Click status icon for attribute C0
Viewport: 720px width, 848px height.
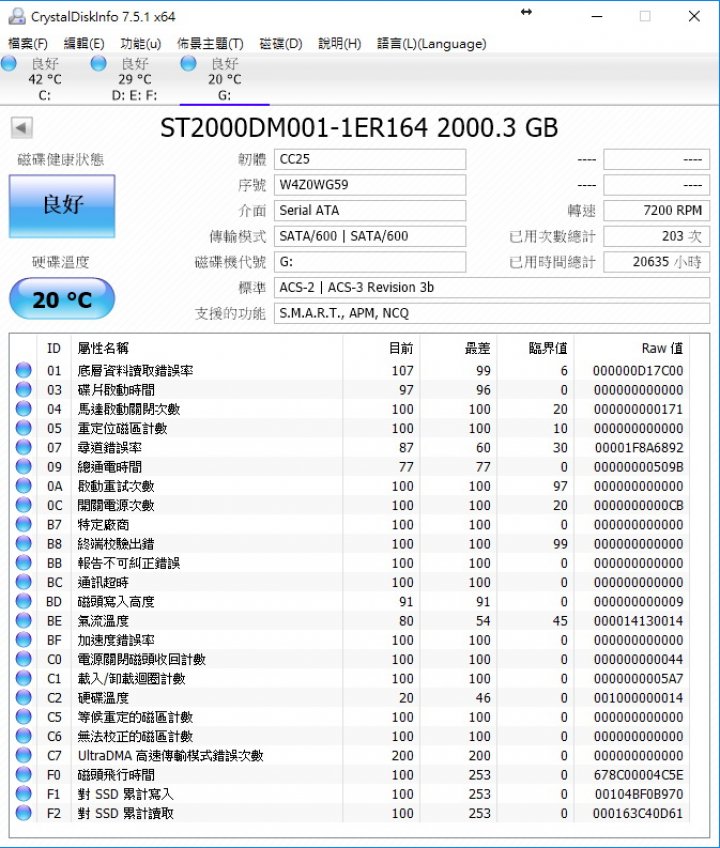23,659
